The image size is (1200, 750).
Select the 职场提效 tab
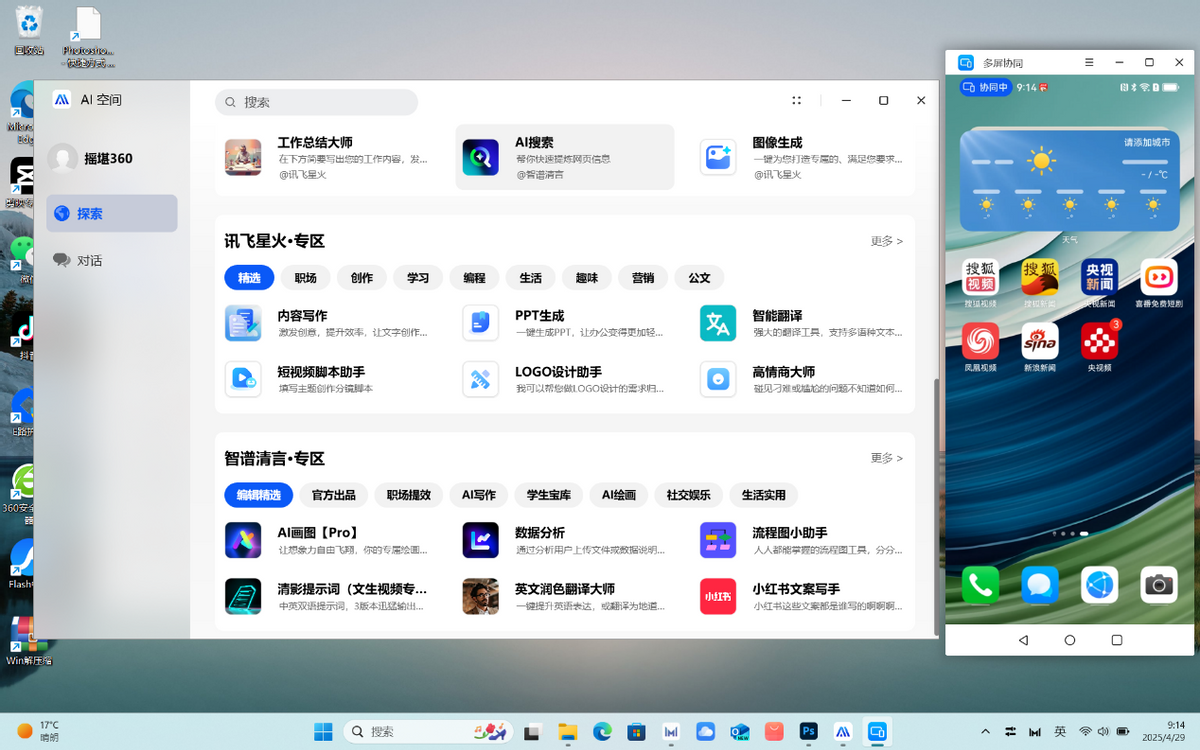tap(409, 495)
